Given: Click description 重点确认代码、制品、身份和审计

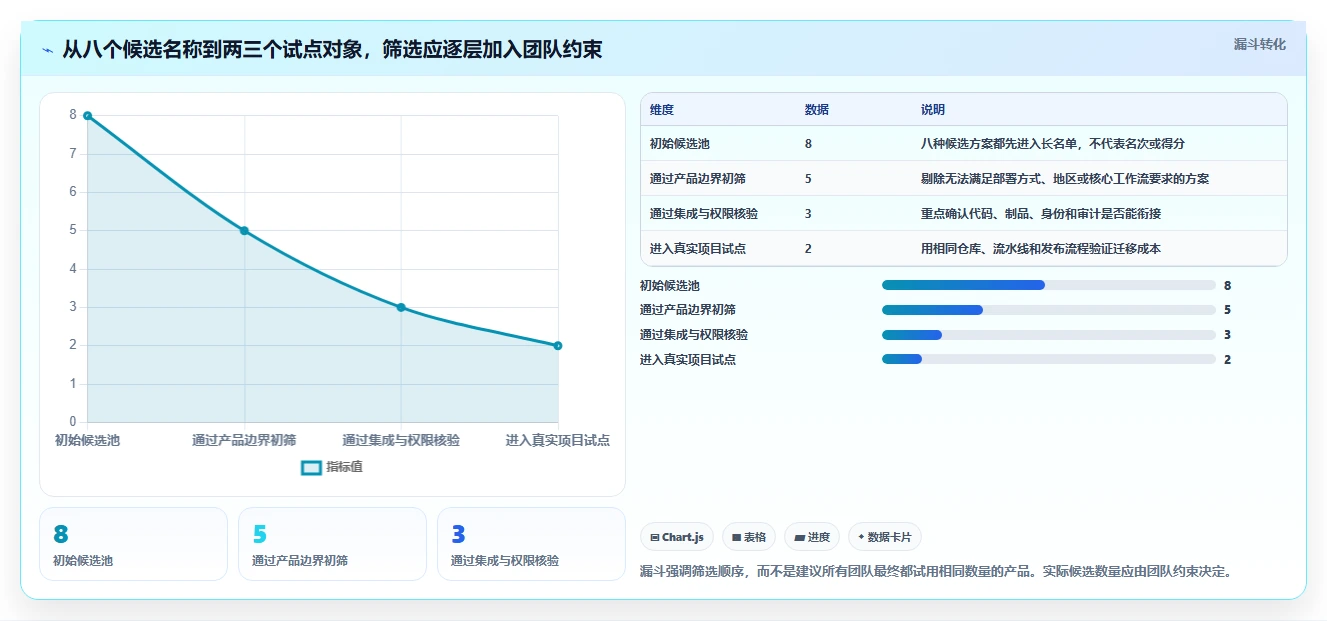Looking at the screenshot, I should 1041,214.
